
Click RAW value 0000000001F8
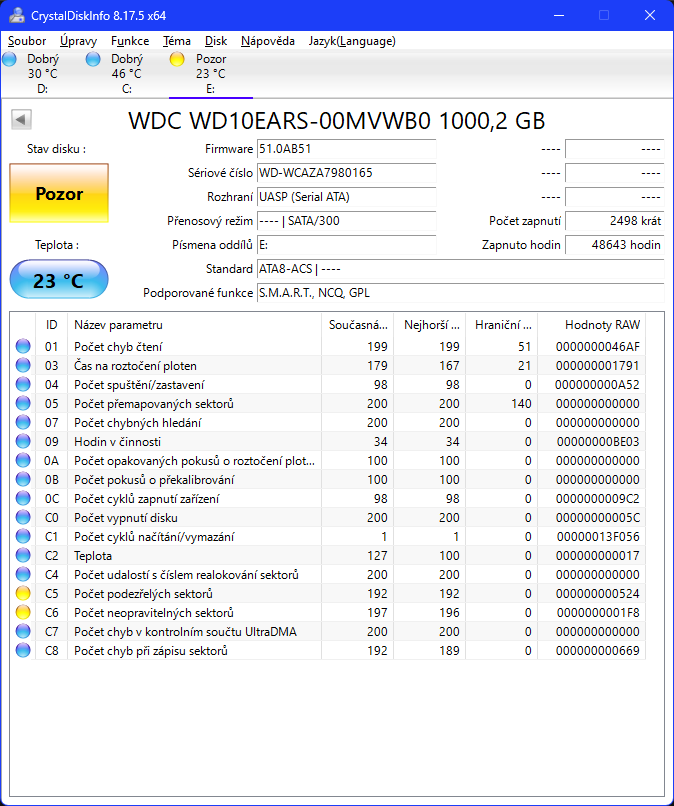coord(598,613)
